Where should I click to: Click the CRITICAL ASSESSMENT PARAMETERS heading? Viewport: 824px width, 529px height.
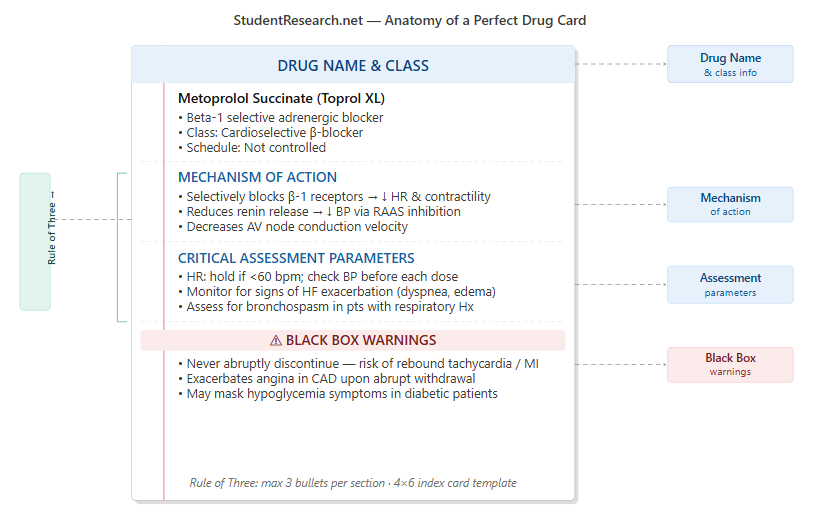pos(296,258)
